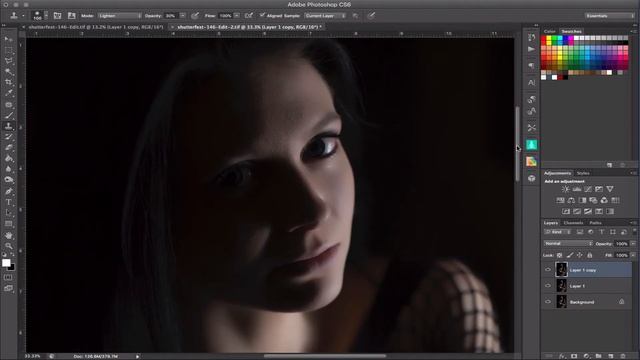This screenshot has width=640, height=360.
Task: Select the Hand tool
Action: (x=8, y=236)
